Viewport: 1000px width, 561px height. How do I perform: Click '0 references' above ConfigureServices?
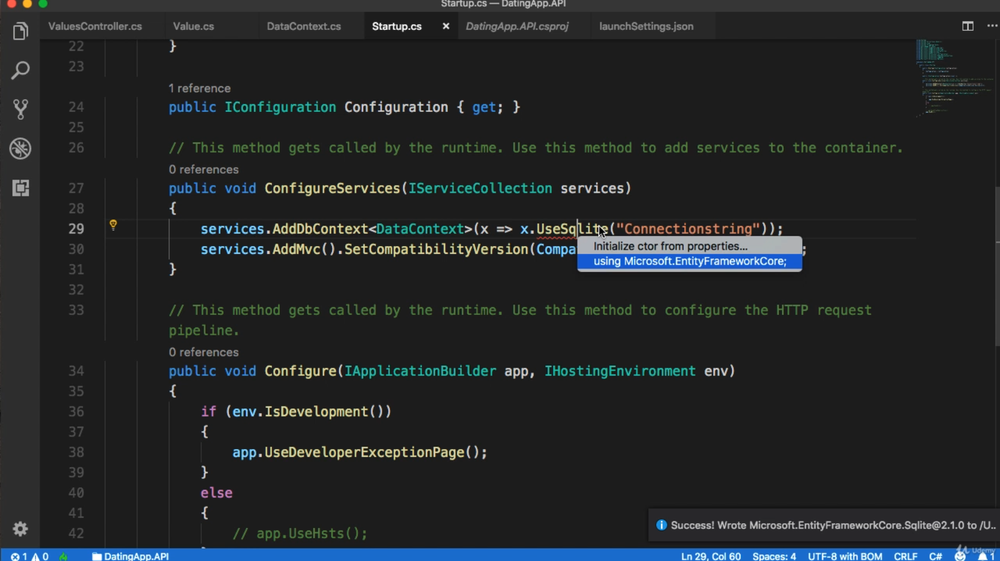pos(203,170)
